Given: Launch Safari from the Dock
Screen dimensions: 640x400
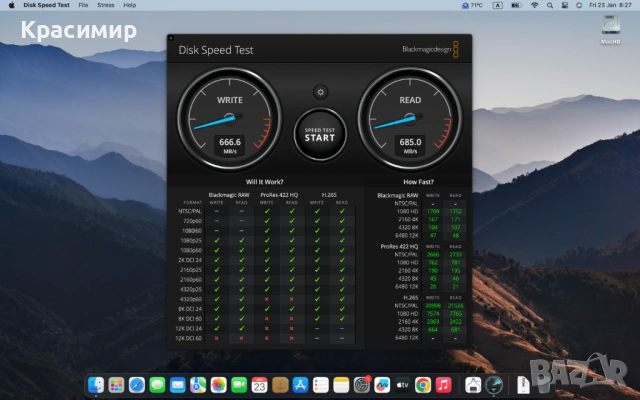Looking at the screenshot, I should 137,385.
